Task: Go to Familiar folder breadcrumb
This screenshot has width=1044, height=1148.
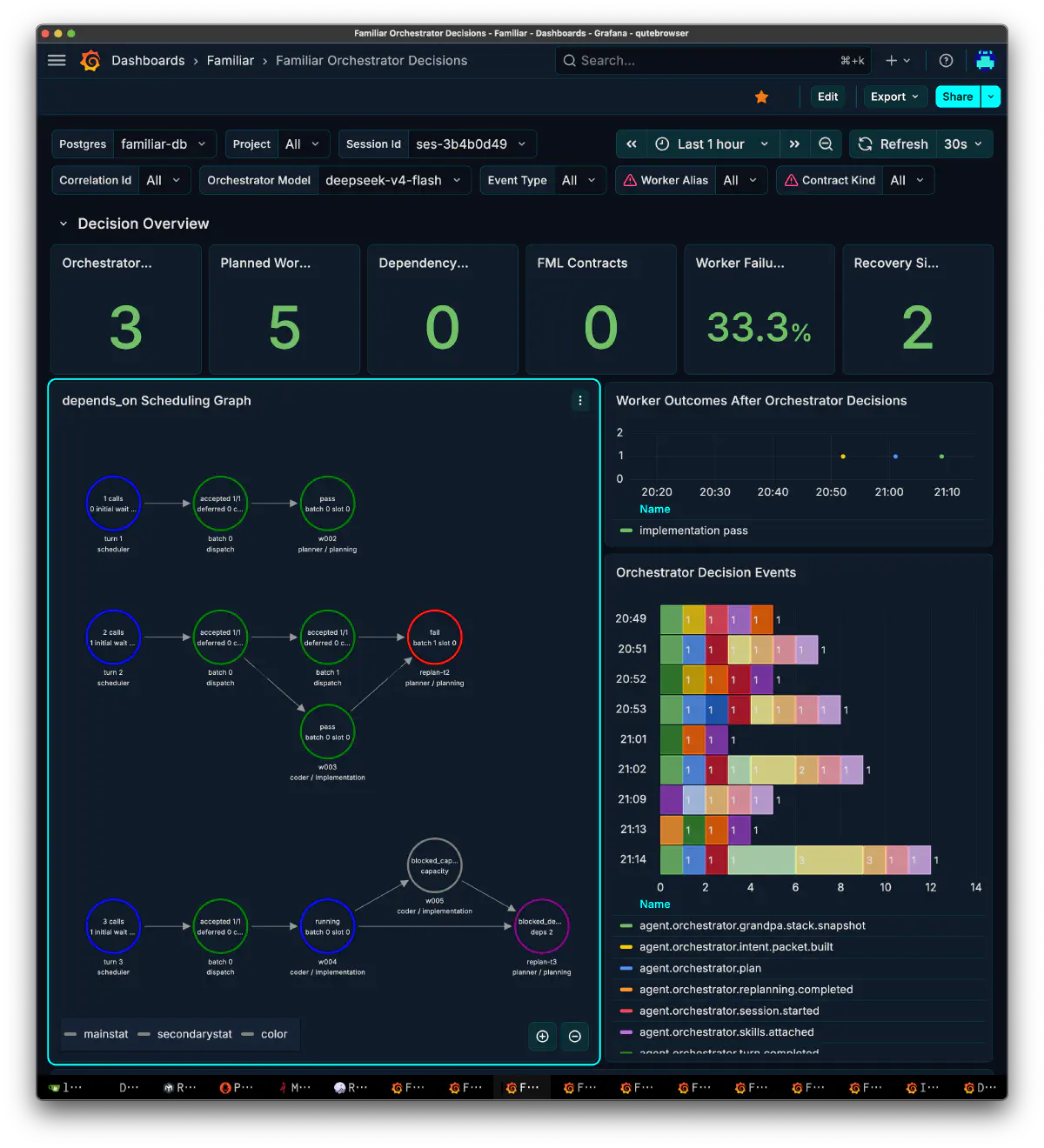Action: click(231, 60)
